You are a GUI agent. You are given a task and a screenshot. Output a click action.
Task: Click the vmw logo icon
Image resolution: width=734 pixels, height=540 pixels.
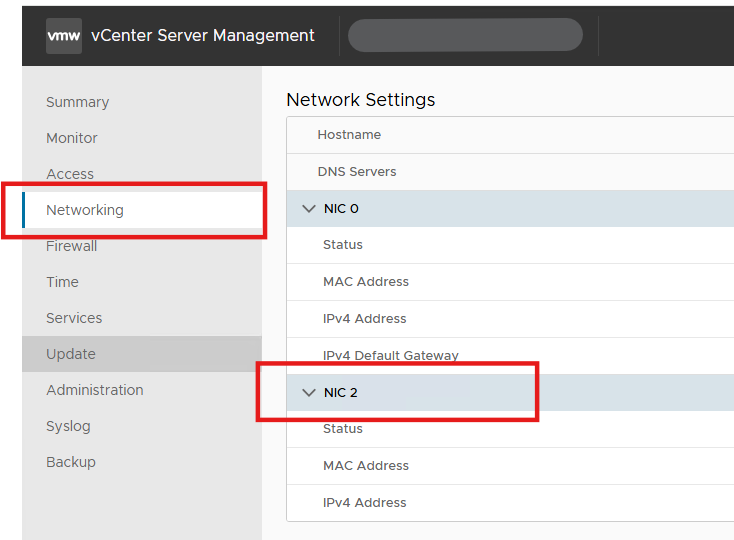tap(62, 35)
